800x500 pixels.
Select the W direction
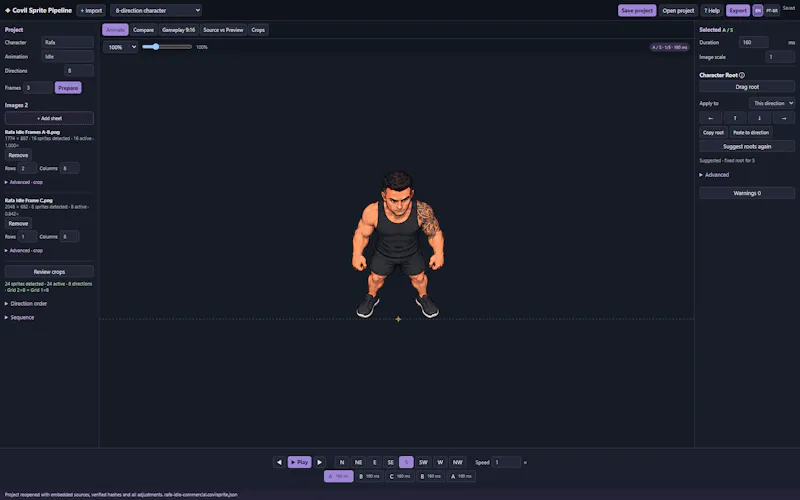[x=440, y=462]
